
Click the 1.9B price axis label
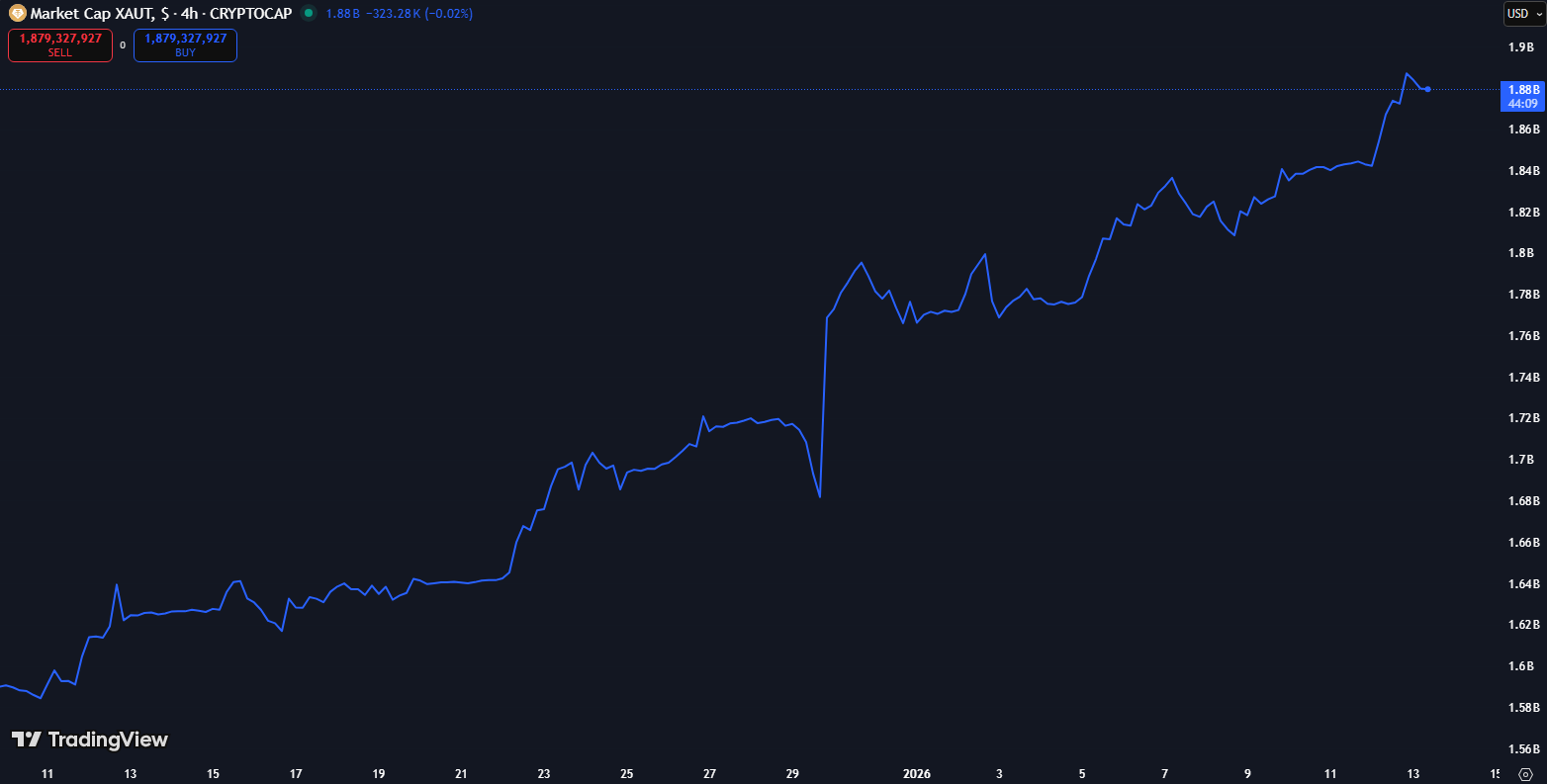pyautogui.click(x=1521, y=47)
